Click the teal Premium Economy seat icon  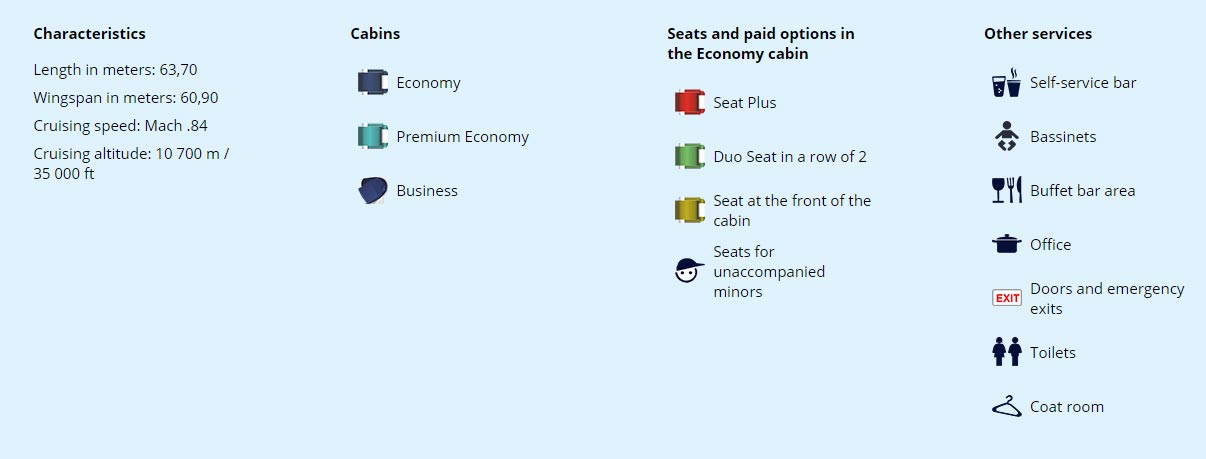point(373,136)
